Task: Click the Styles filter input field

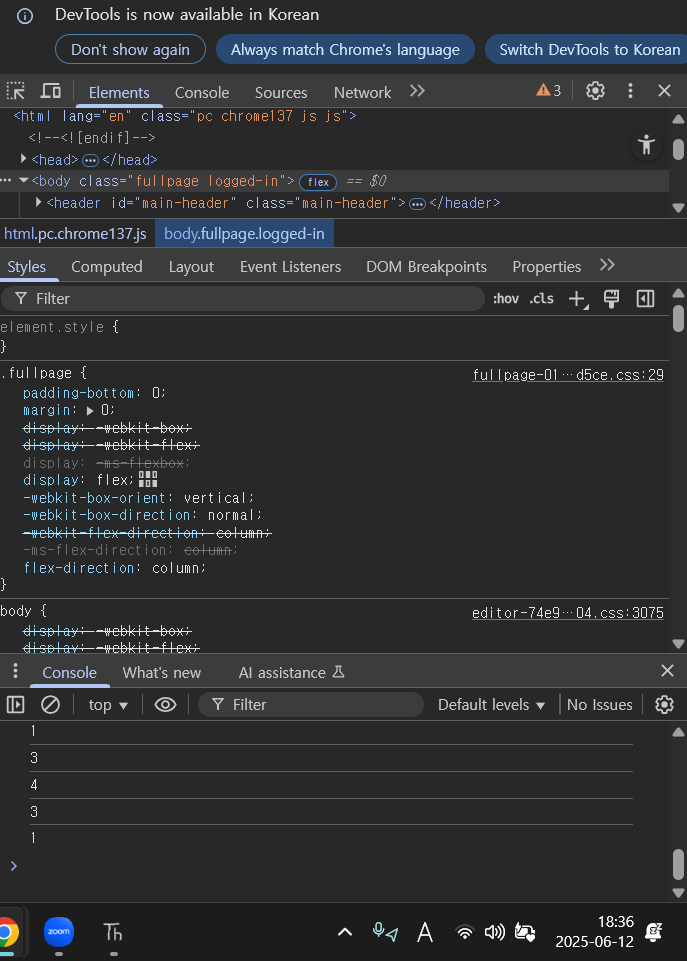Action: click(x=242, y=298)
